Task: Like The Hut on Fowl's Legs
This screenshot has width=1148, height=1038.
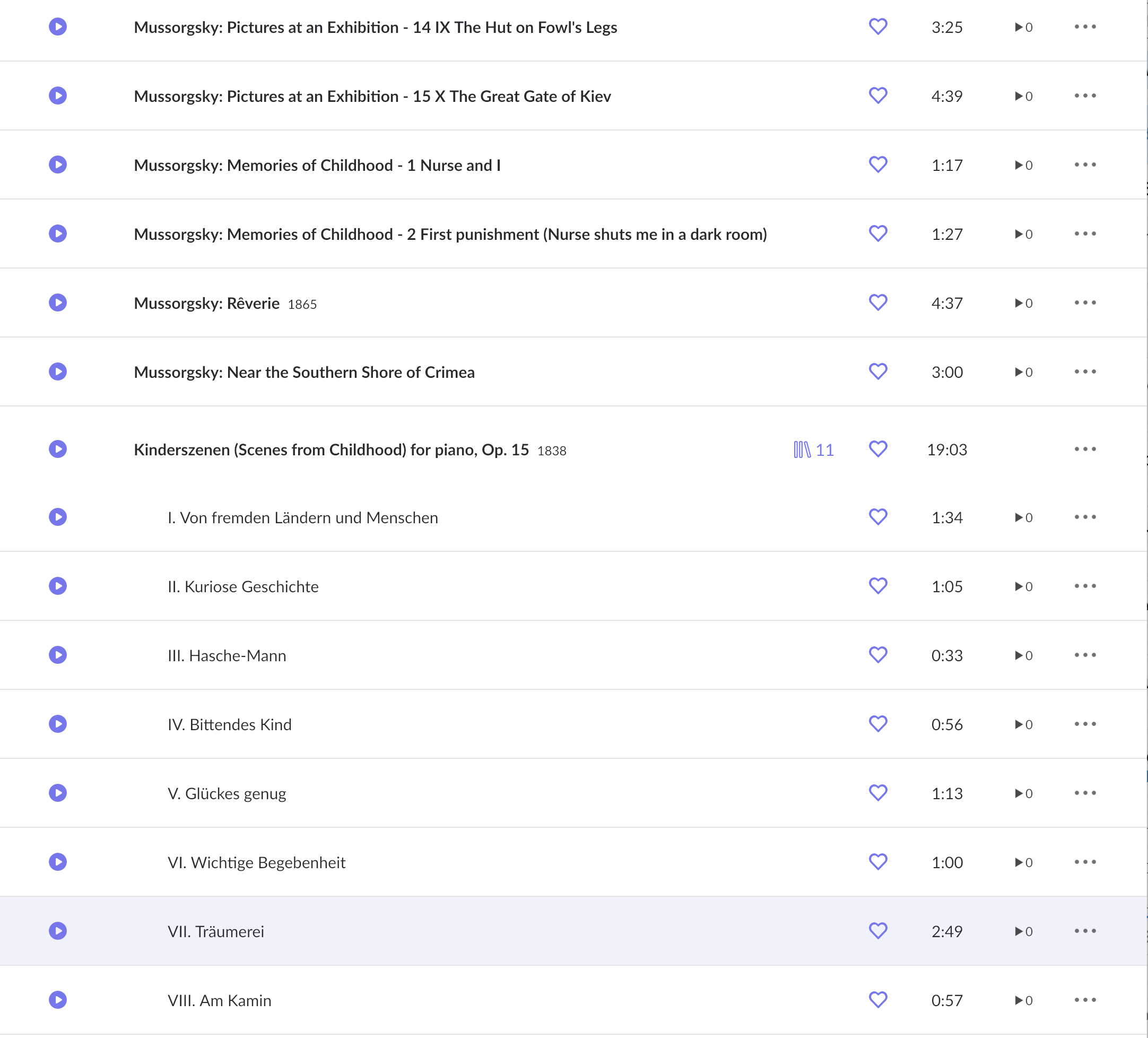Action: [877, 27]
